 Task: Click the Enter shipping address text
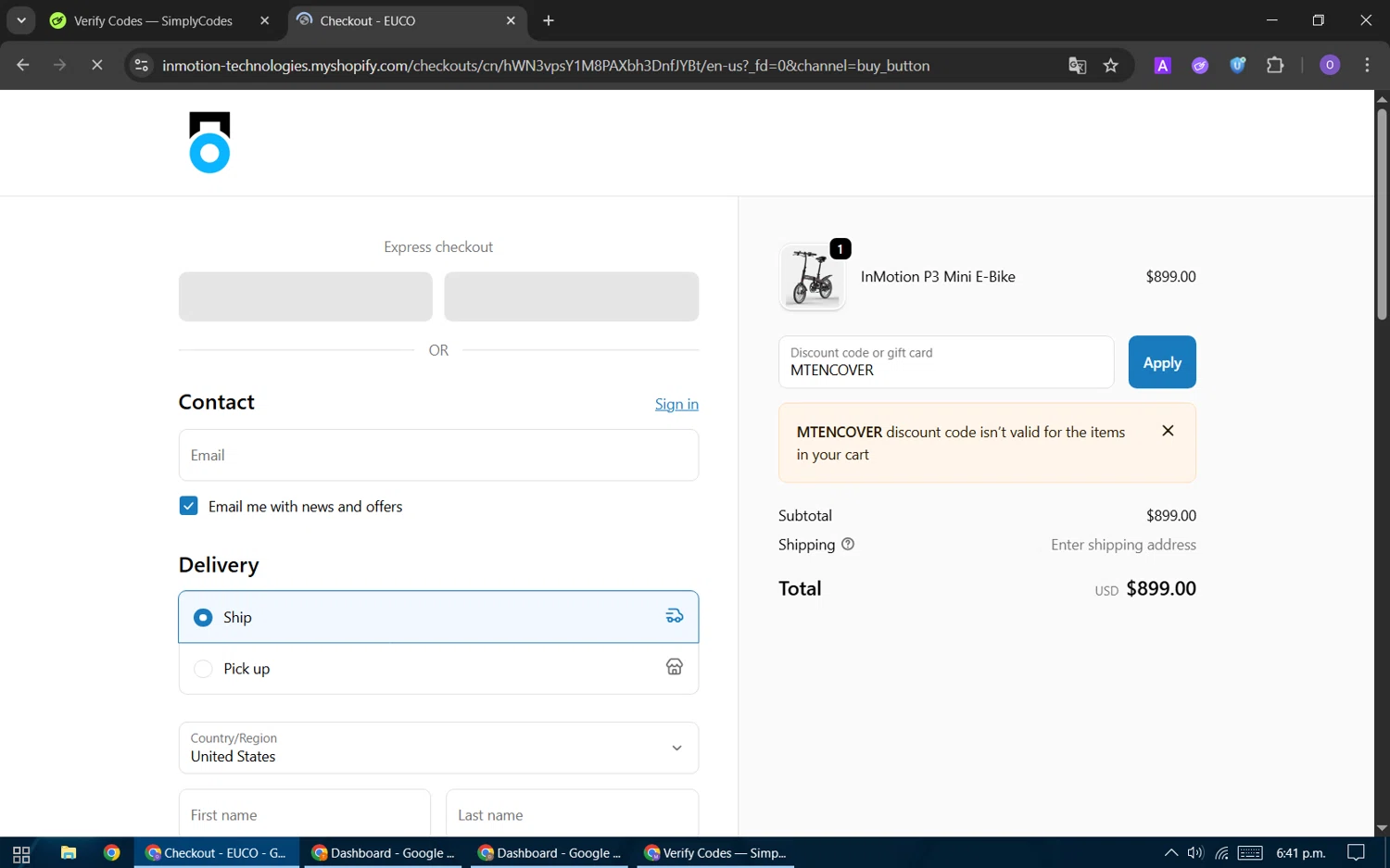pos(1123,545)
